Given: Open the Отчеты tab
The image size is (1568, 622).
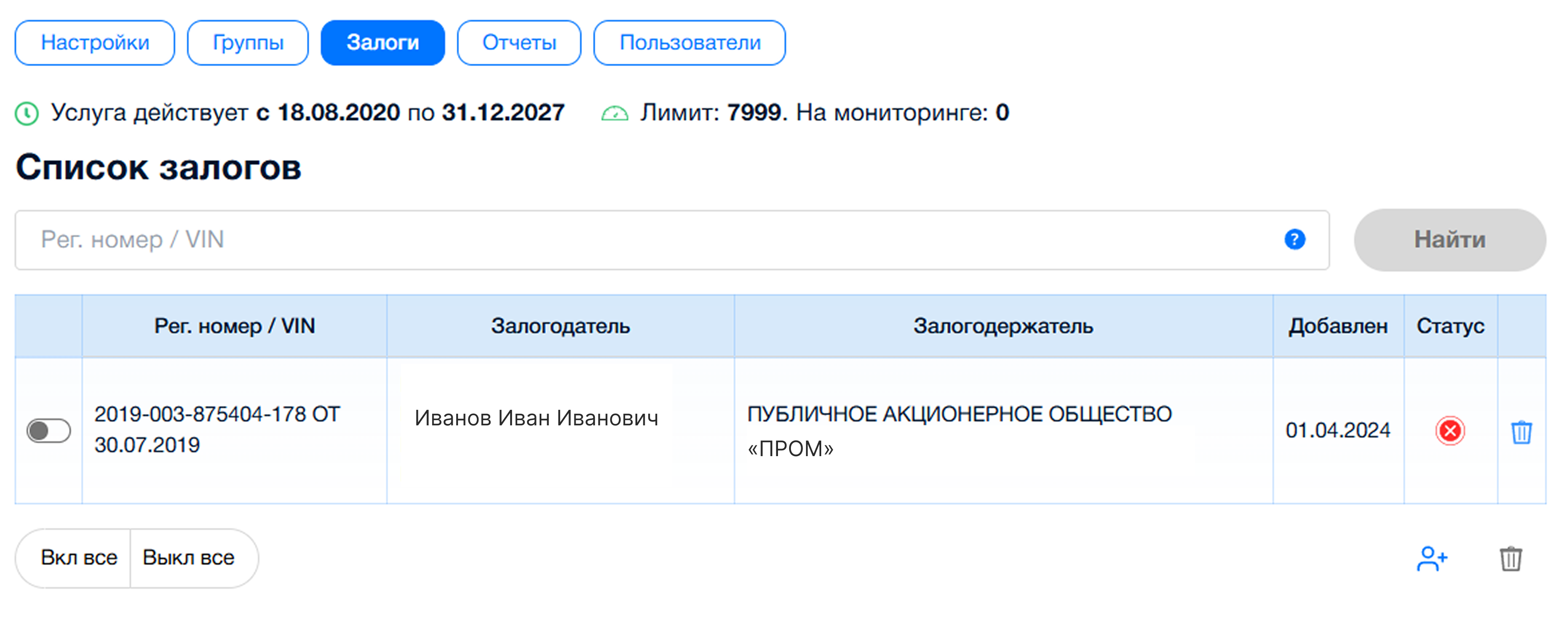Looking at the screenshot, I should 519,43.
